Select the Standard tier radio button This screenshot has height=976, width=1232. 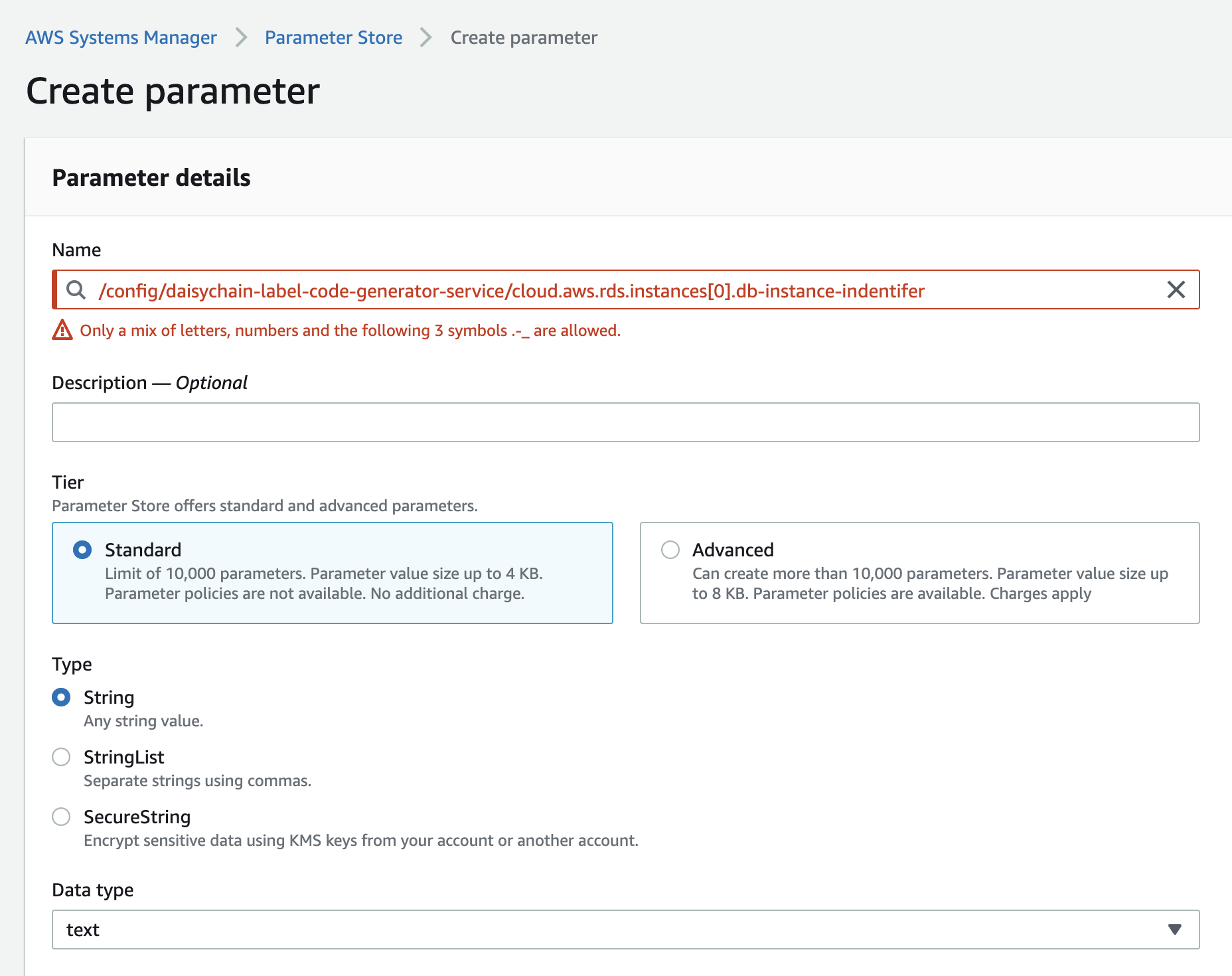coord(82,550)
